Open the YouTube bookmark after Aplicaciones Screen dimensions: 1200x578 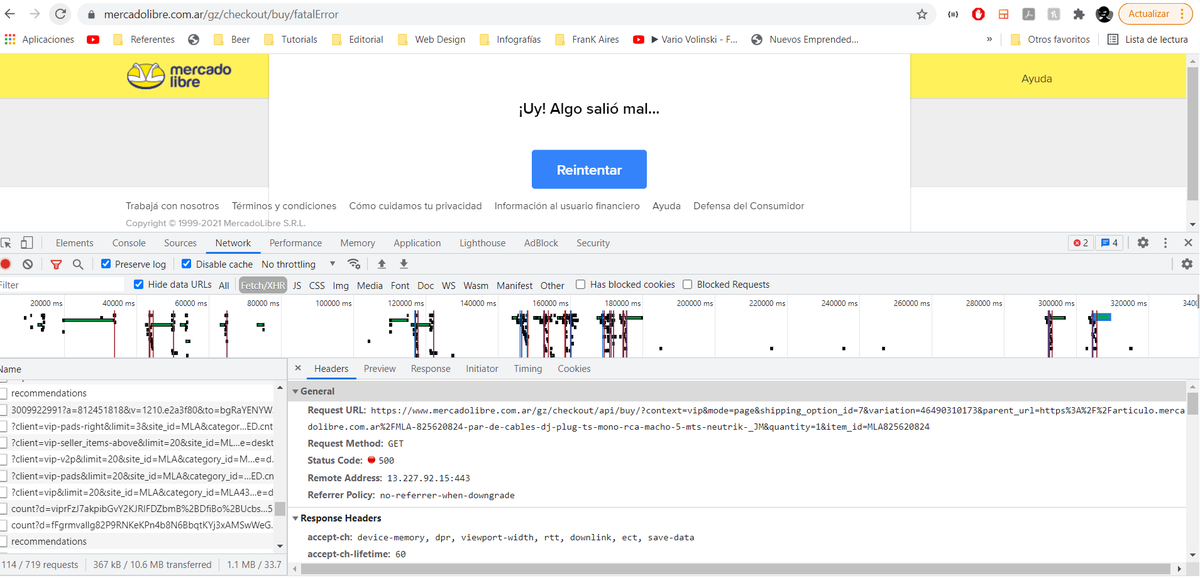coord(93,40)
